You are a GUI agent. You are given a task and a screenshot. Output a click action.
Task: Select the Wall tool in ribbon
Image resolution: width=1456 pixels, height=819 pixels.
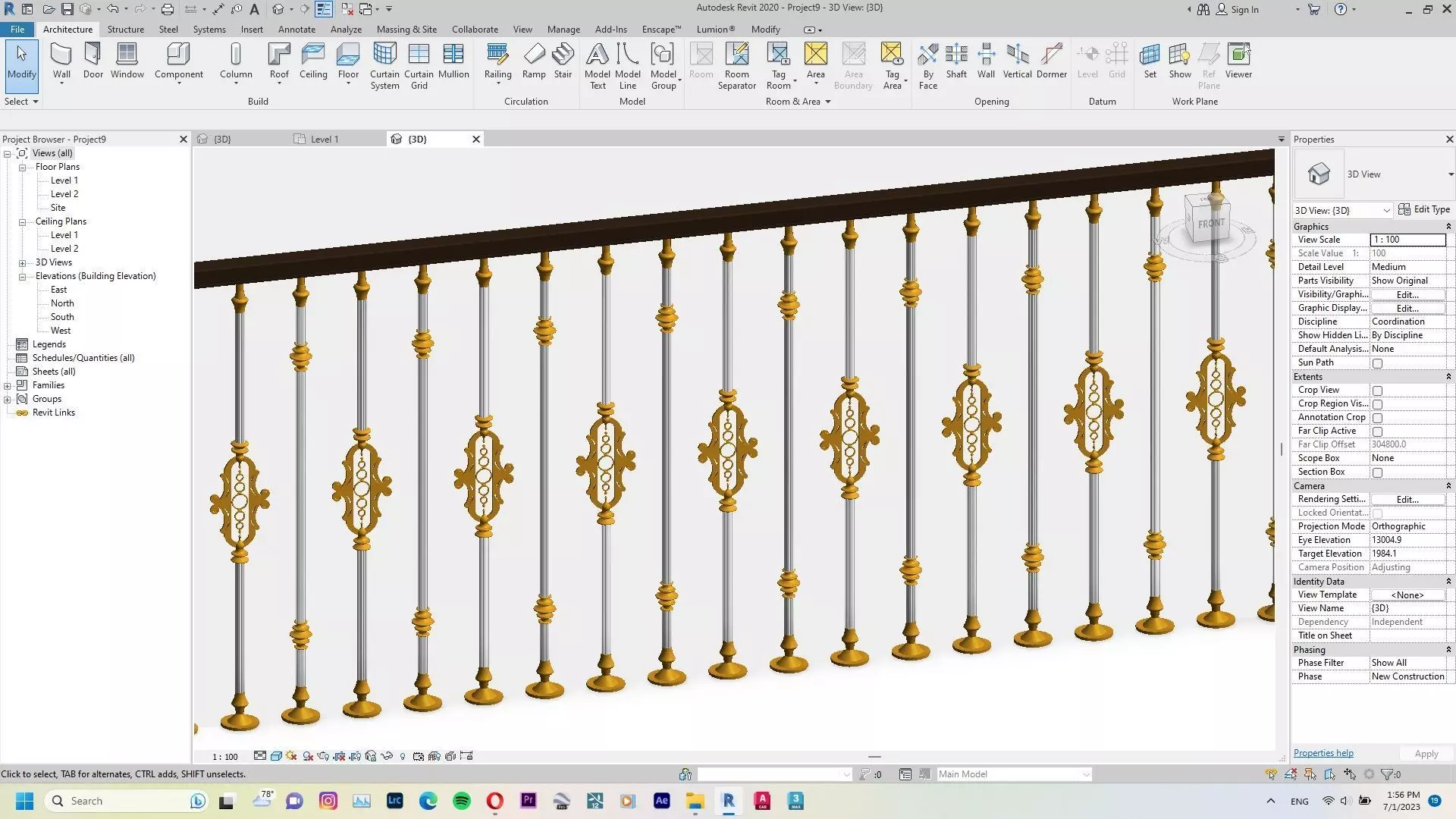pyautogui.click(x=61, y=61)
